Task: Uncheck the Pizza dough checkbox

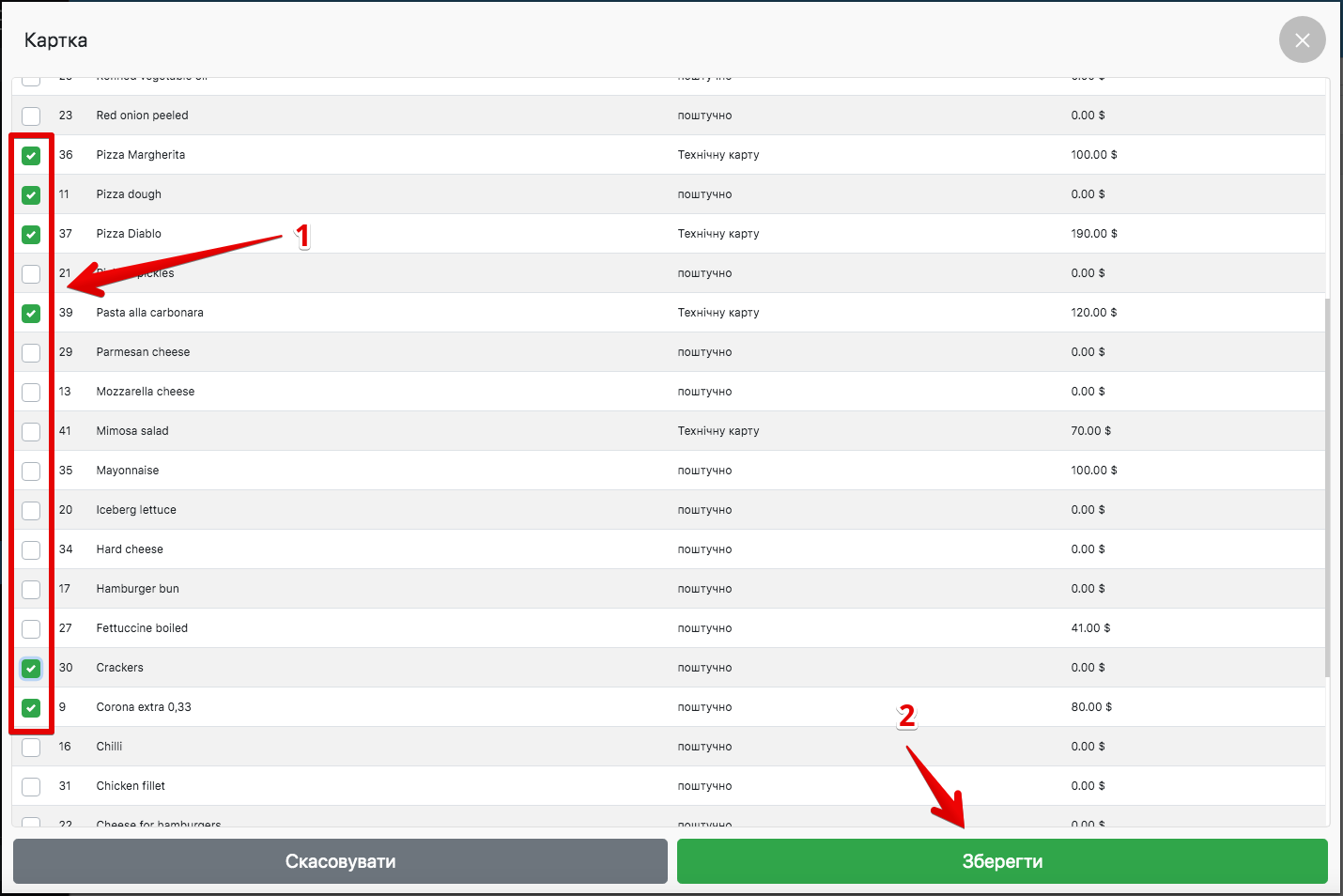Action: pos(31,195)
